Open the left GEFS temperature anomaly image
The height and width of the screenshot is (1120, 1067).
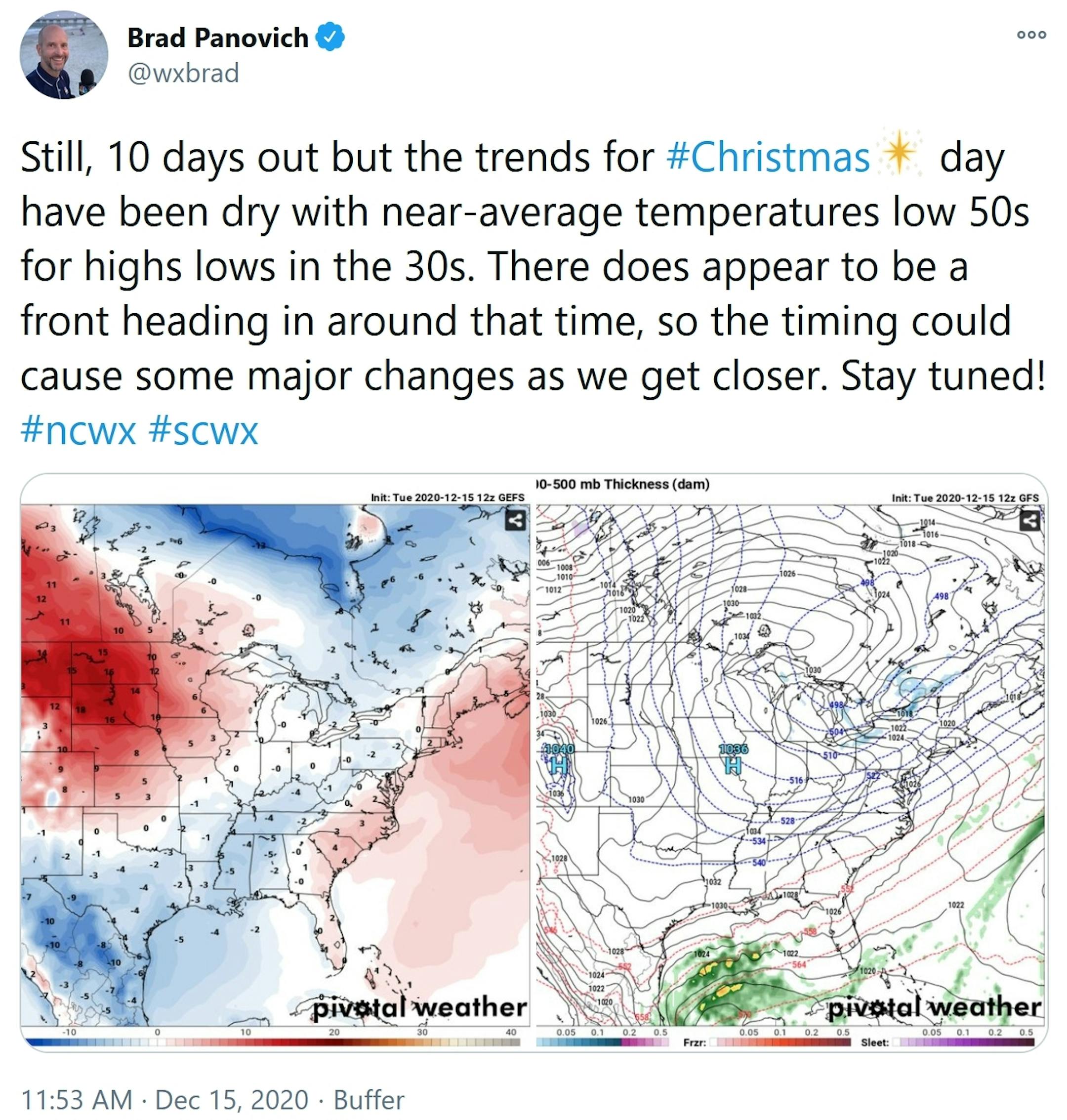click(x=275, y=762)
